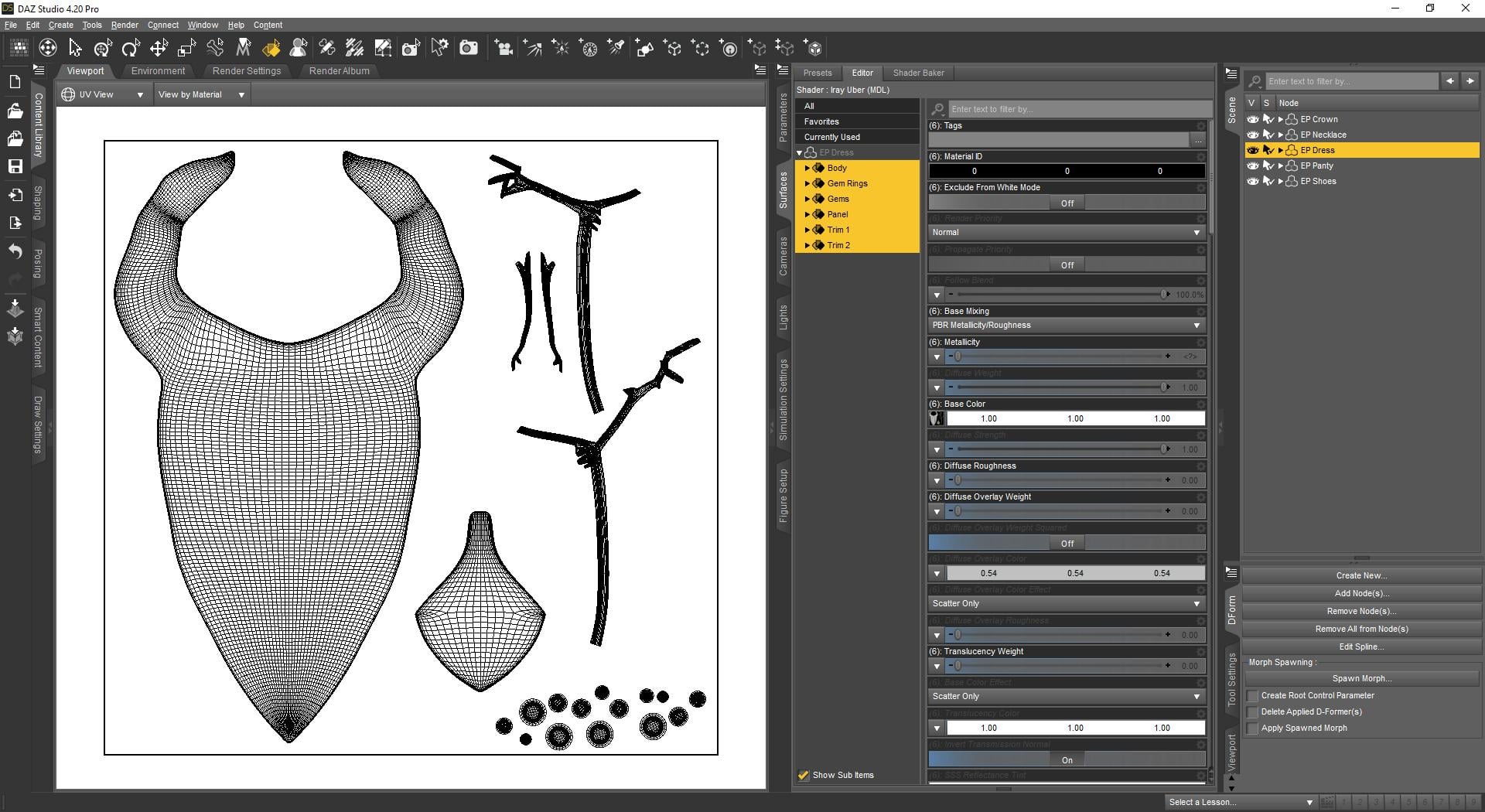This screenshot has height=812, width=1485.
Task: Click Remove All from Node(s) button
Action: pos(1361,629)
